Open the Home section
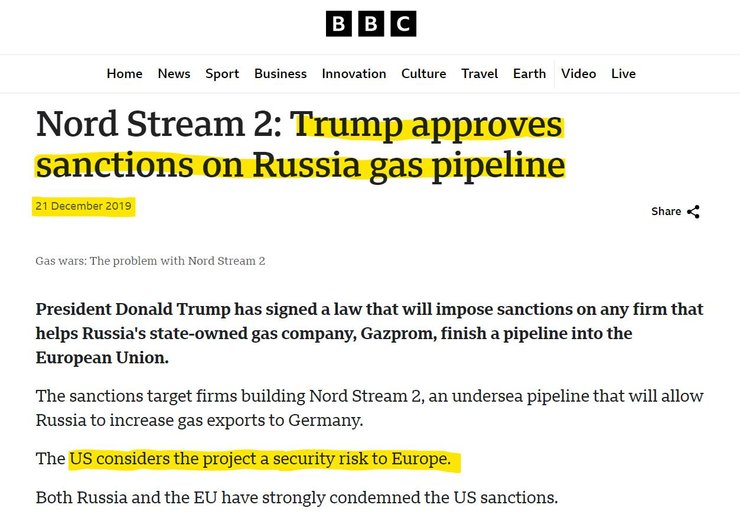740x527 pixels. pyautogui.click(x=125, y=74)
